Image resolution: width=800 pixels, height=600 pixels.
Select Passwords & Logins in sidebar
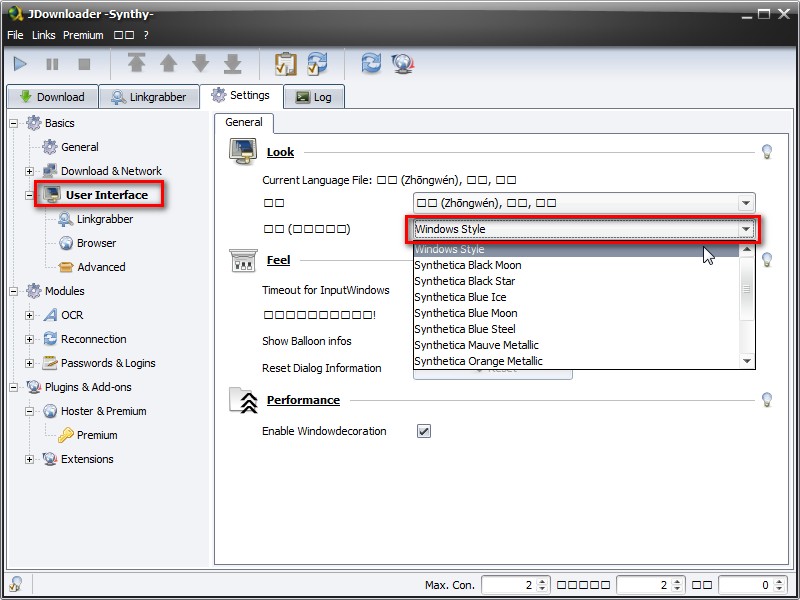pyautogui.click(x=107, y=363)
